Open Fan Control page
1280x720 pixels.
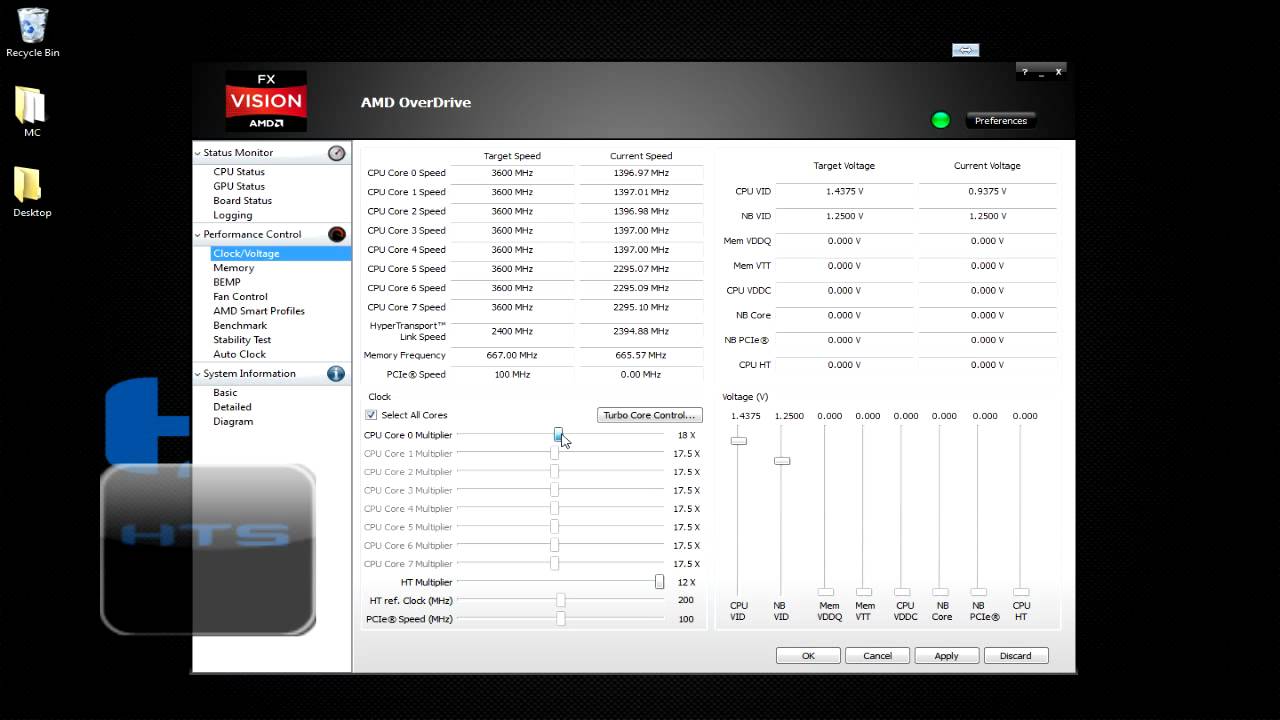(240, 296)
